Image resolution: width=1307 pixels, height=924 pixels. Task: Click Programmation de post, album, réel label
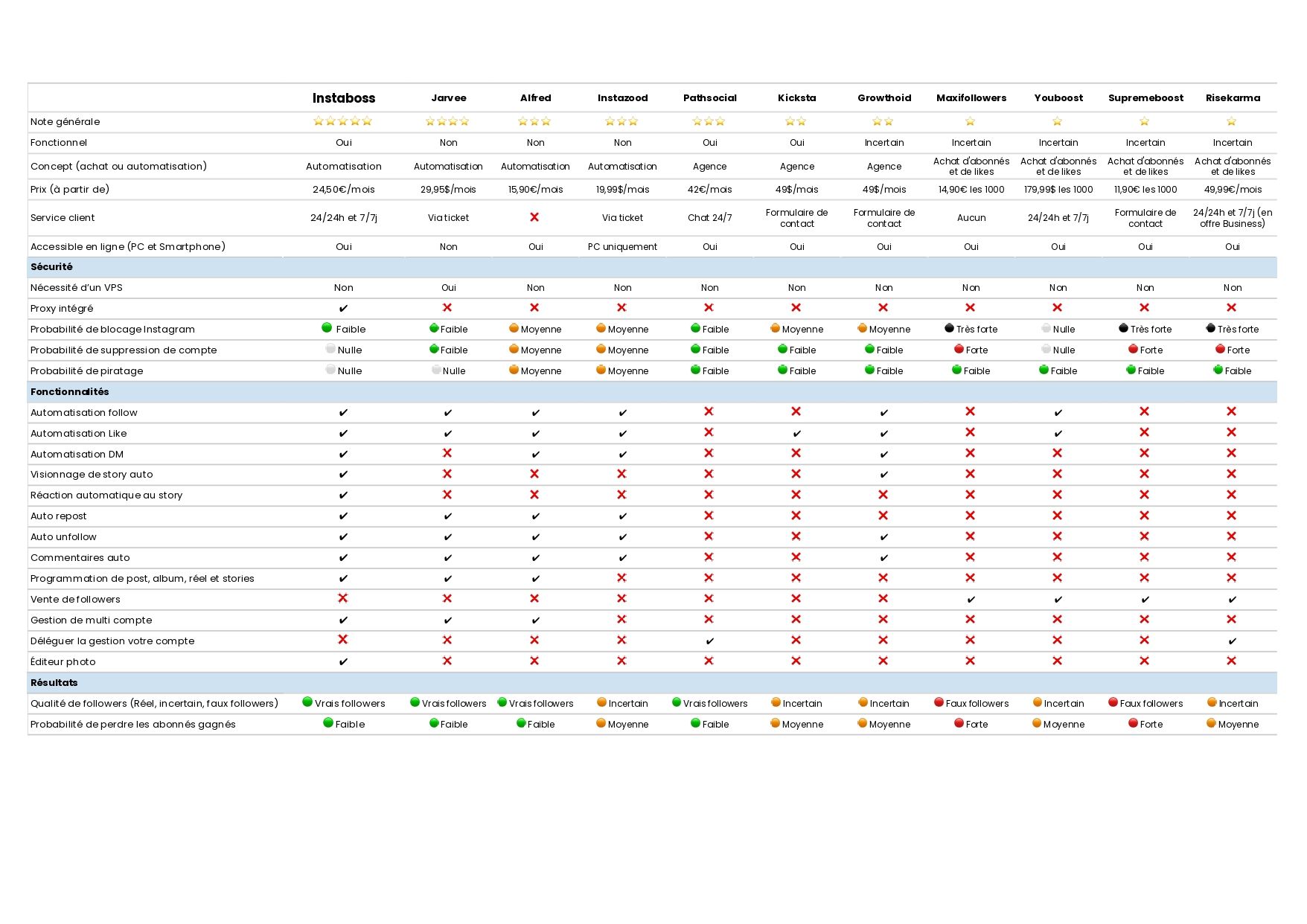coord(142,579)
